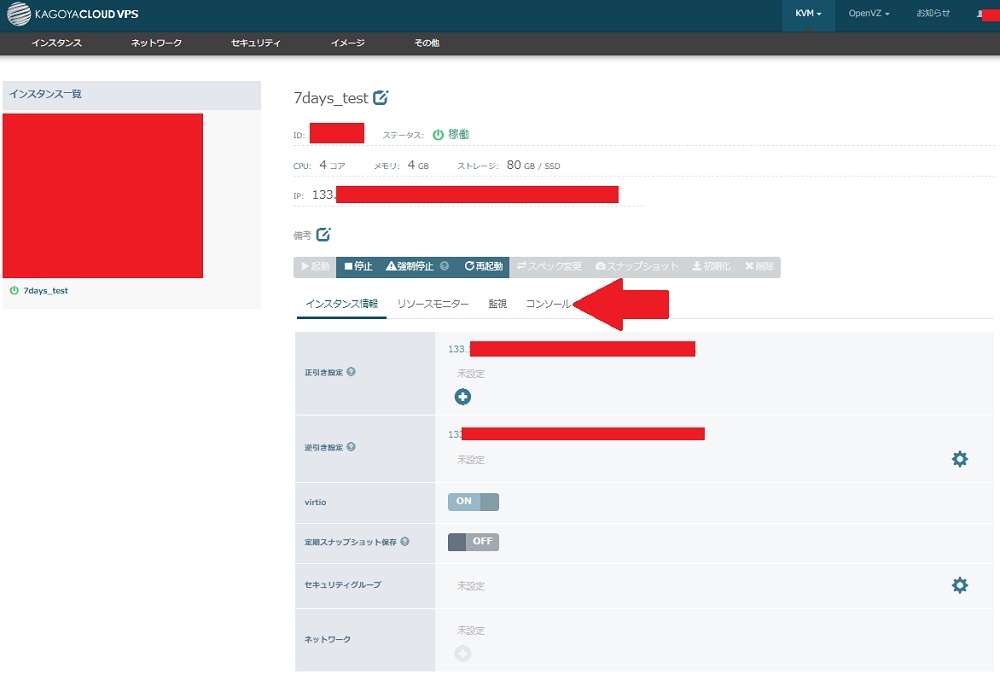1000x674 pixels.
Task: Open the お知らせ notifications link
Action: pyautogui.click(x=933, y=15)
